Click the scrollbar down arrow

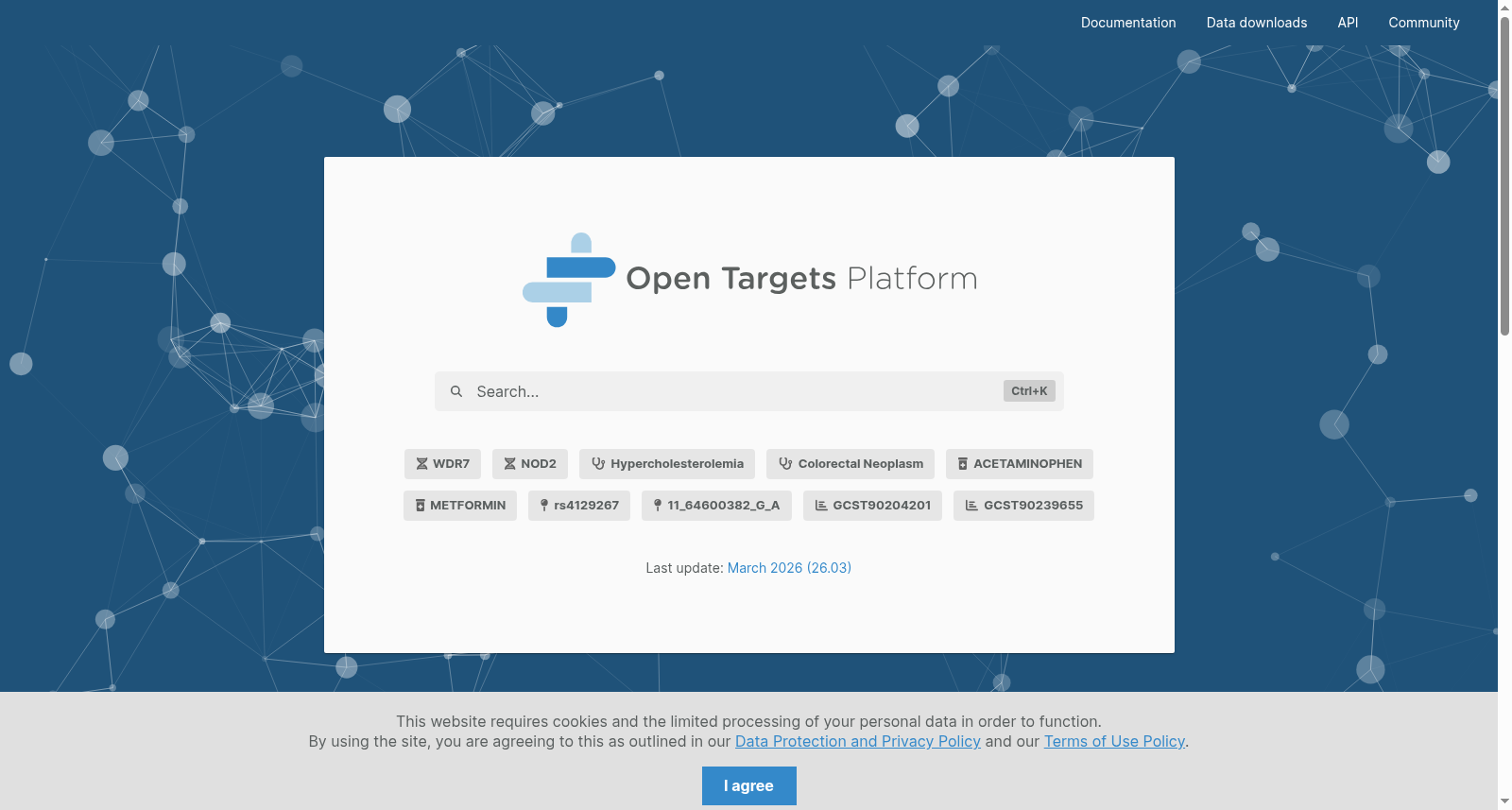[1504, 801]
